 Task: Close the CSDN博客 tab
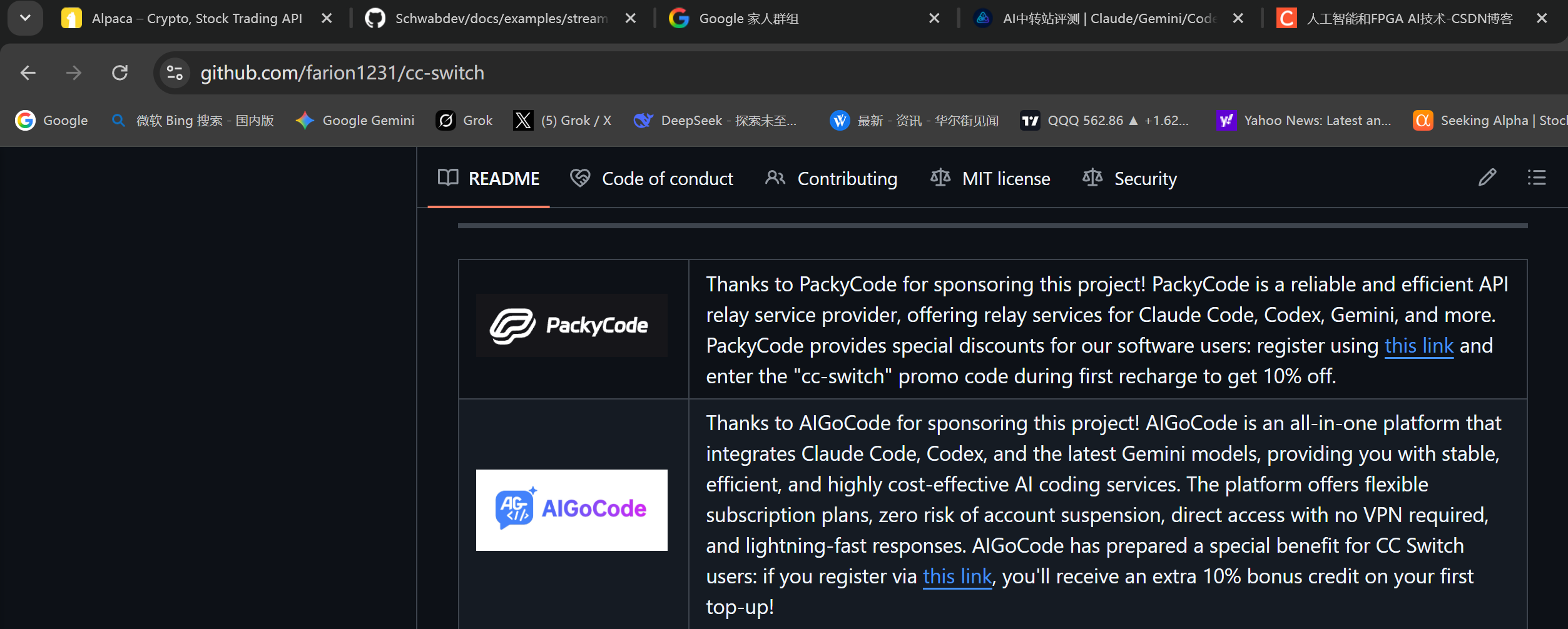pos(1542,19)
